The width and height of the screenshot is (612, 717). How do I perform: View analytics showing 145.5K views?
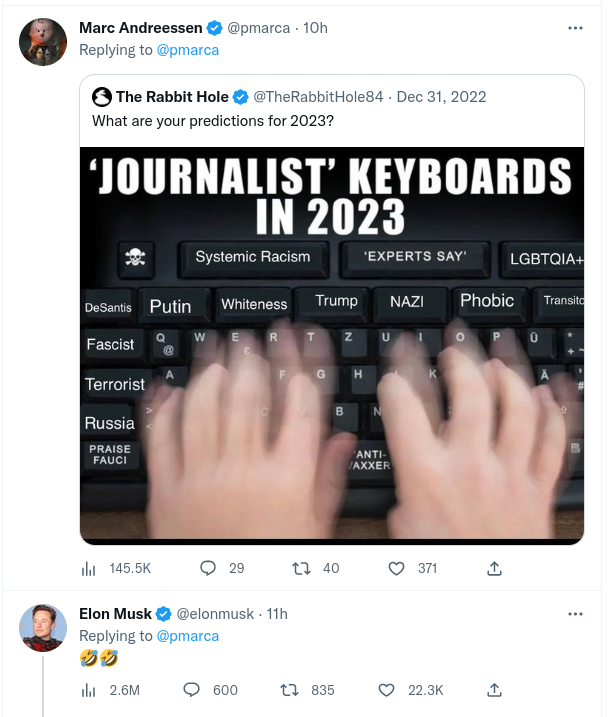click(87, 568)
